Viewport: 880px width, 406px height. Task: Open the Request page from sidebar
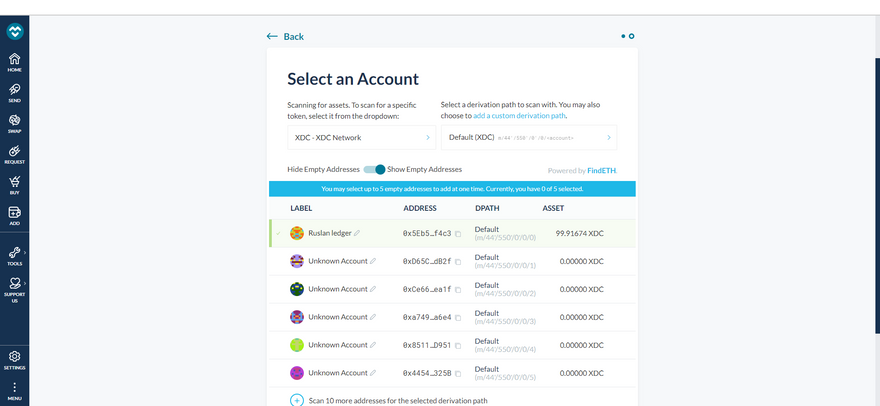pyautogui.click(x=14, y=154)
